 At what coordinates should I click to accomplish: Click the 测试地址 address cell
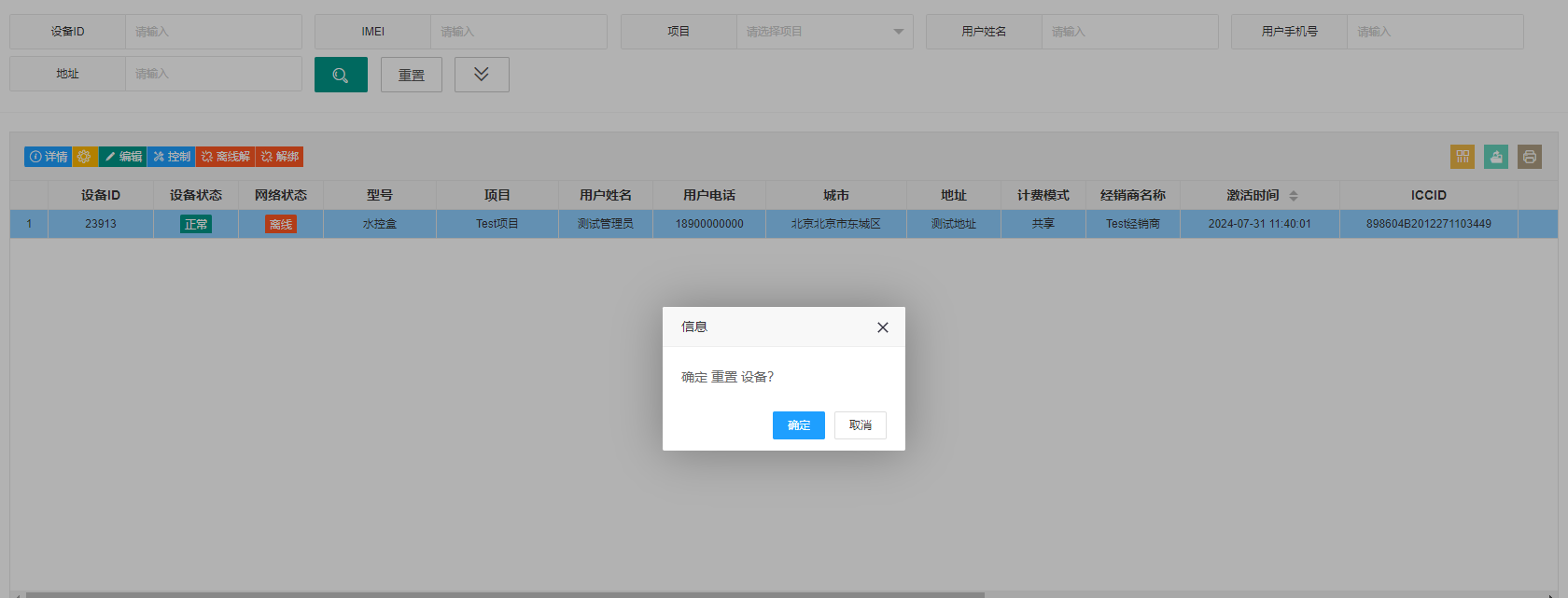click(x=954, y=224)
